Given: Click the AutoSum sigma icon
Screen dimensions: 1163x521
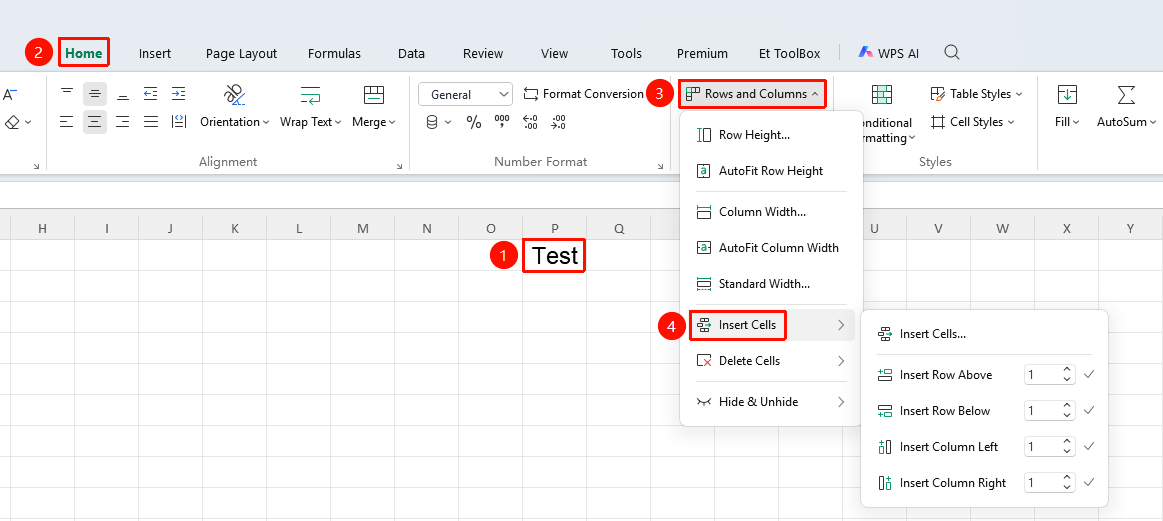Looking at the screenshot, I should tap(1126, 94).
